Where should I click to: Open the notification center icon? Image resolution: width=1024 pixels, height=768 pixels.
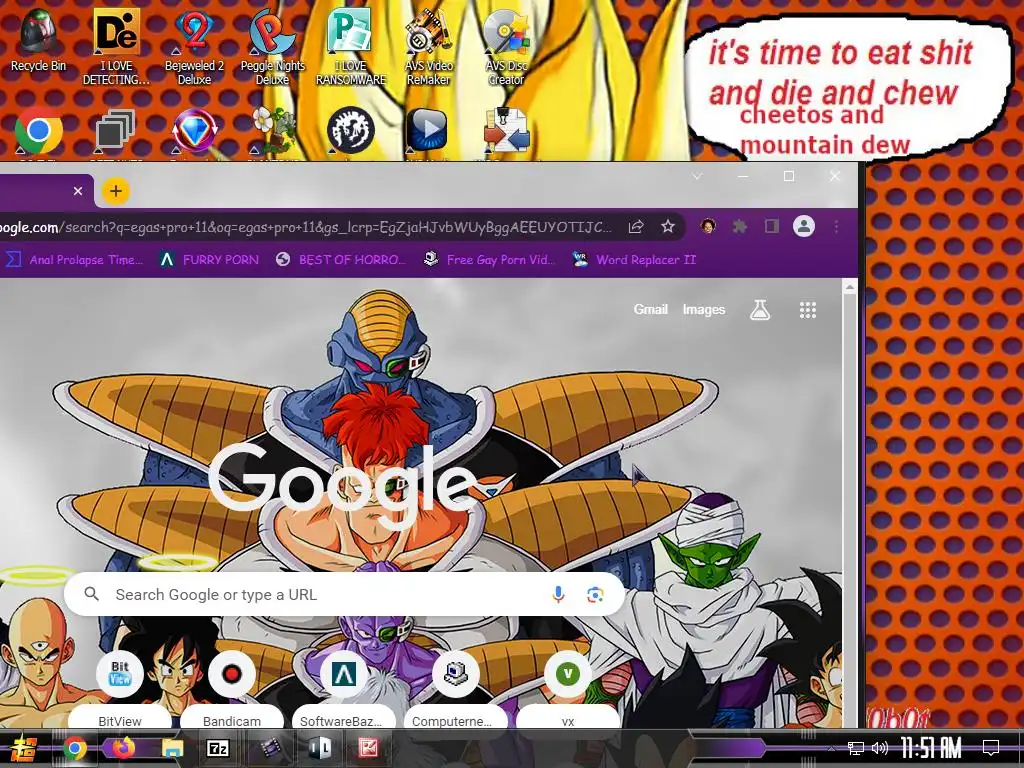coord(991,748)
